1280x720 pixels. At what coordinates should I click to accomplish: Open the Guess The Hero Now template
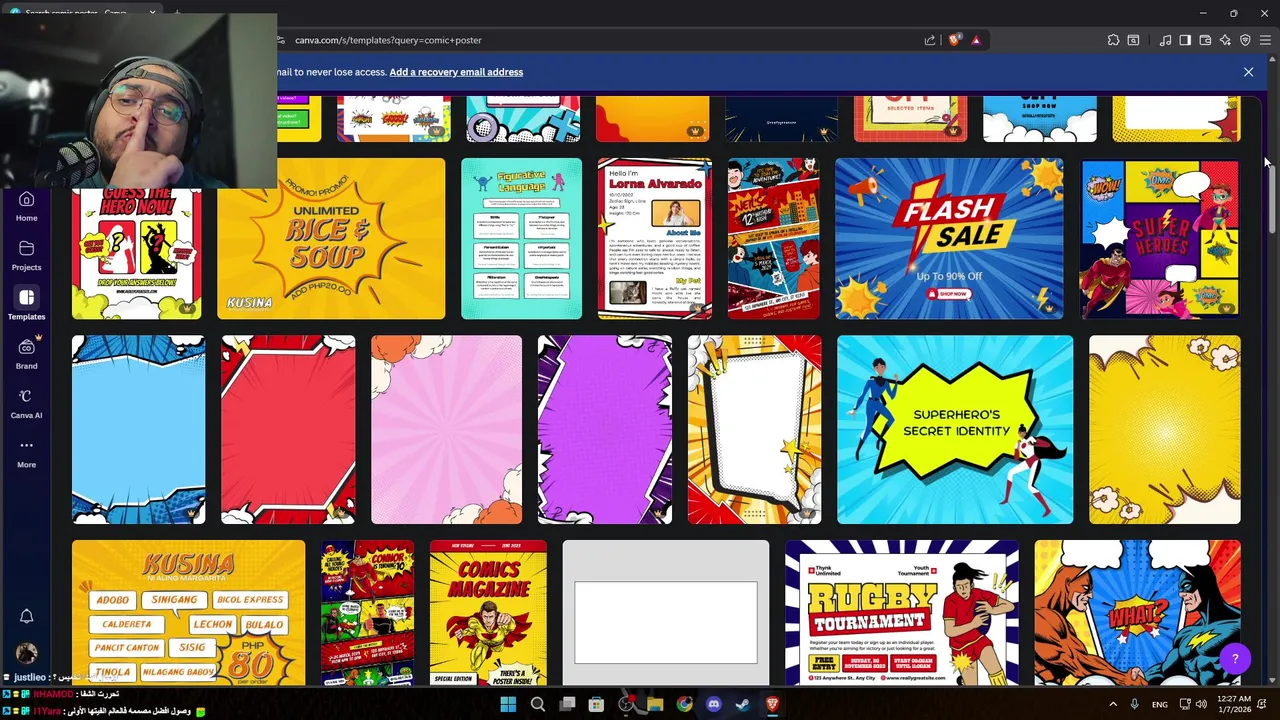point(136,253)
